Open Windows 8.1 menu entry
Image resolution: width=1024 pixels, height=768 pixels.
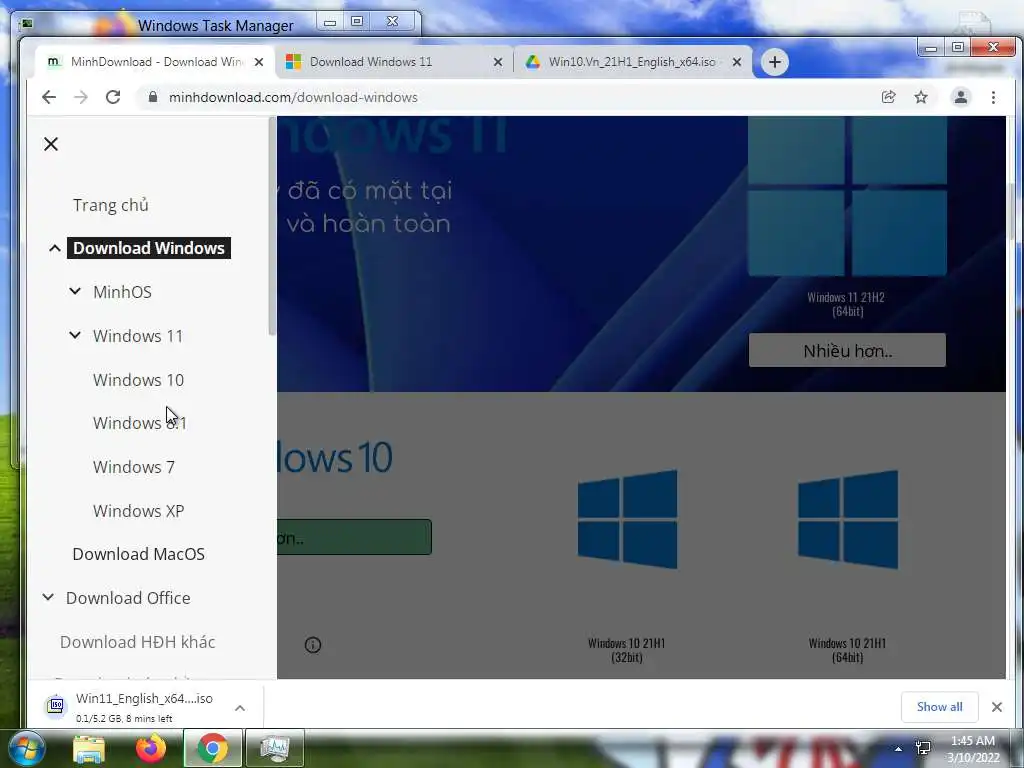click(x=140, y=423)
